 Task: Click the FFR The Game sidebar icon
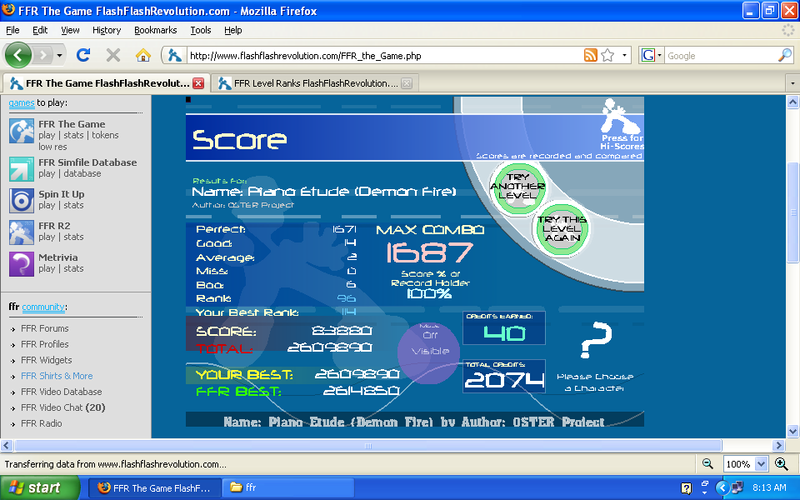22,132
